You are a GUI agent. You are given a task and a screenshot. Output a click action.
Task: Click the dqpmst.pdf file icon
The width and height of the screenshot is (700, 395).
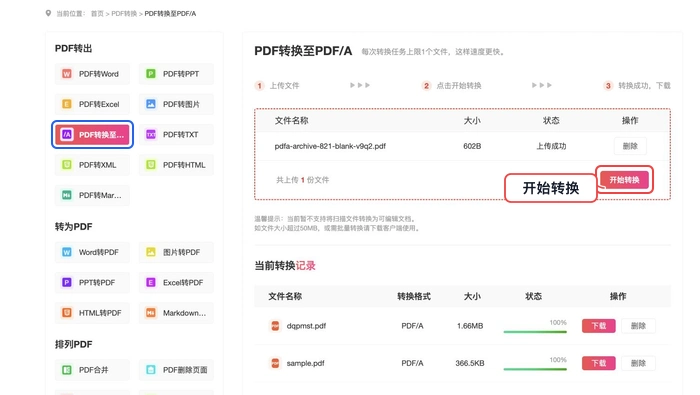275,326
